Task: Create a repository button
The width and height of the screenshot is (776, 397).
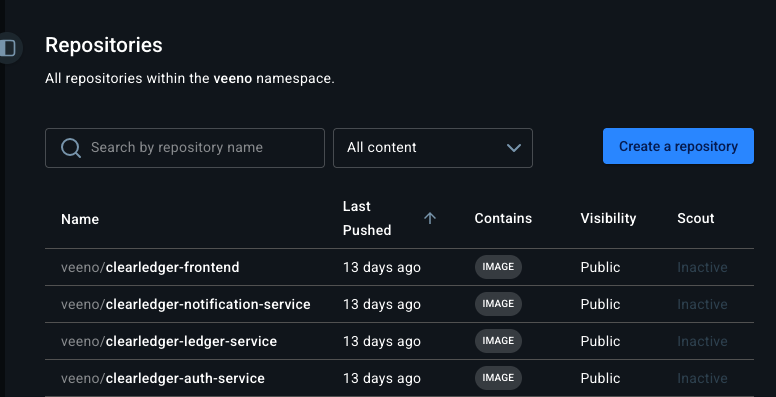Action: click(x=678, y=146)
